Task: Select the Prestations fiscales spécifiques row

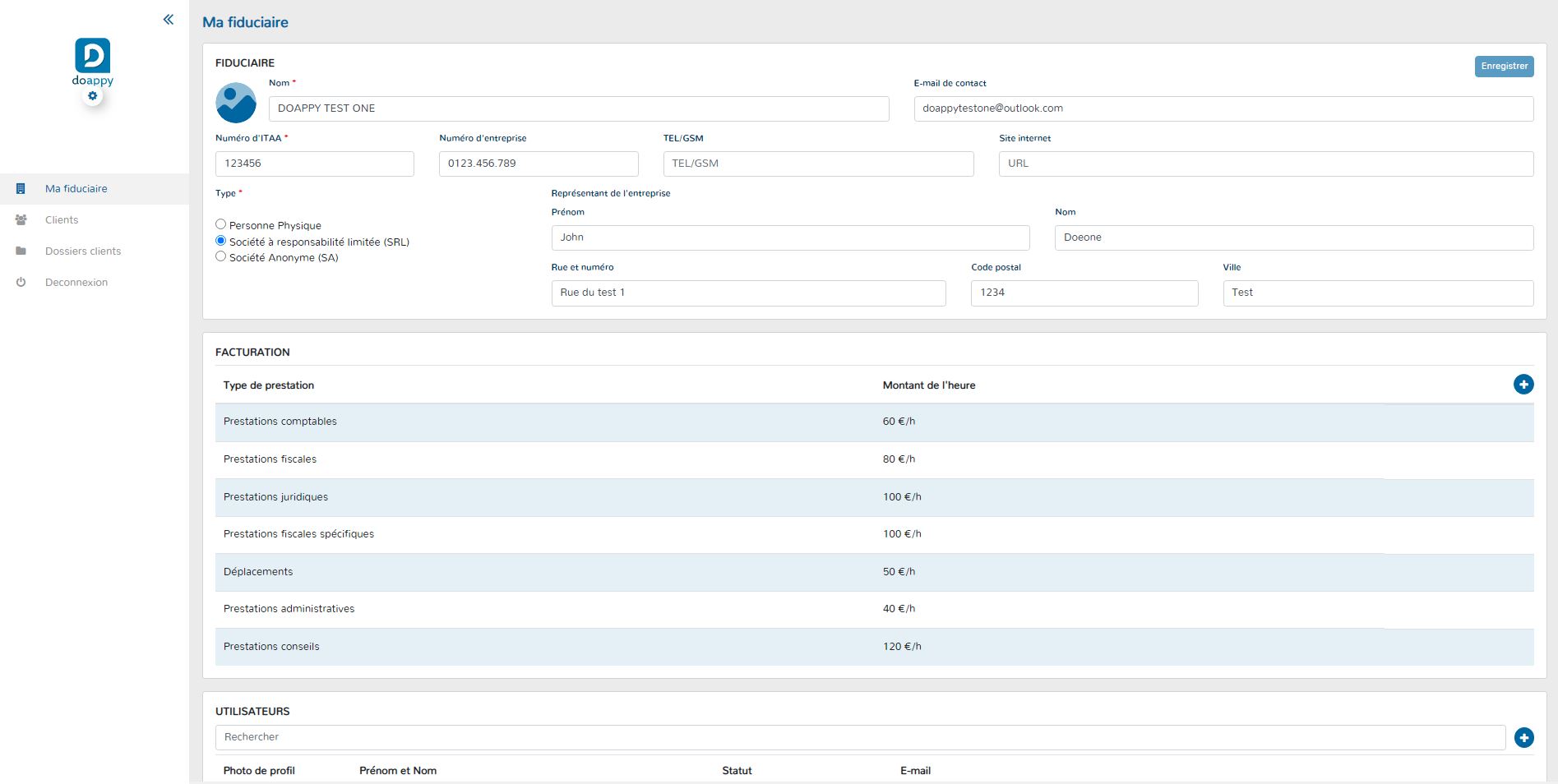Action: [x=874, y=534]
